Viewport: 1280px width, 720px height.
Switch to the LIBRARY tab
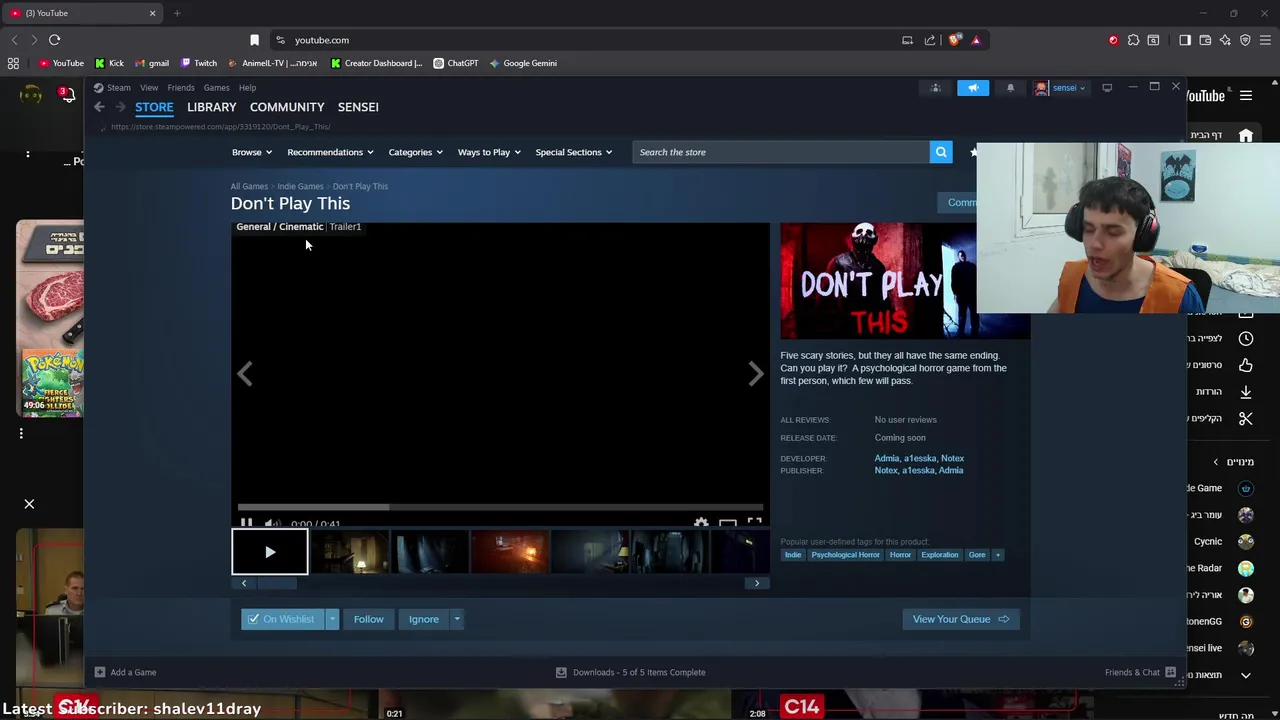point(212,107)
